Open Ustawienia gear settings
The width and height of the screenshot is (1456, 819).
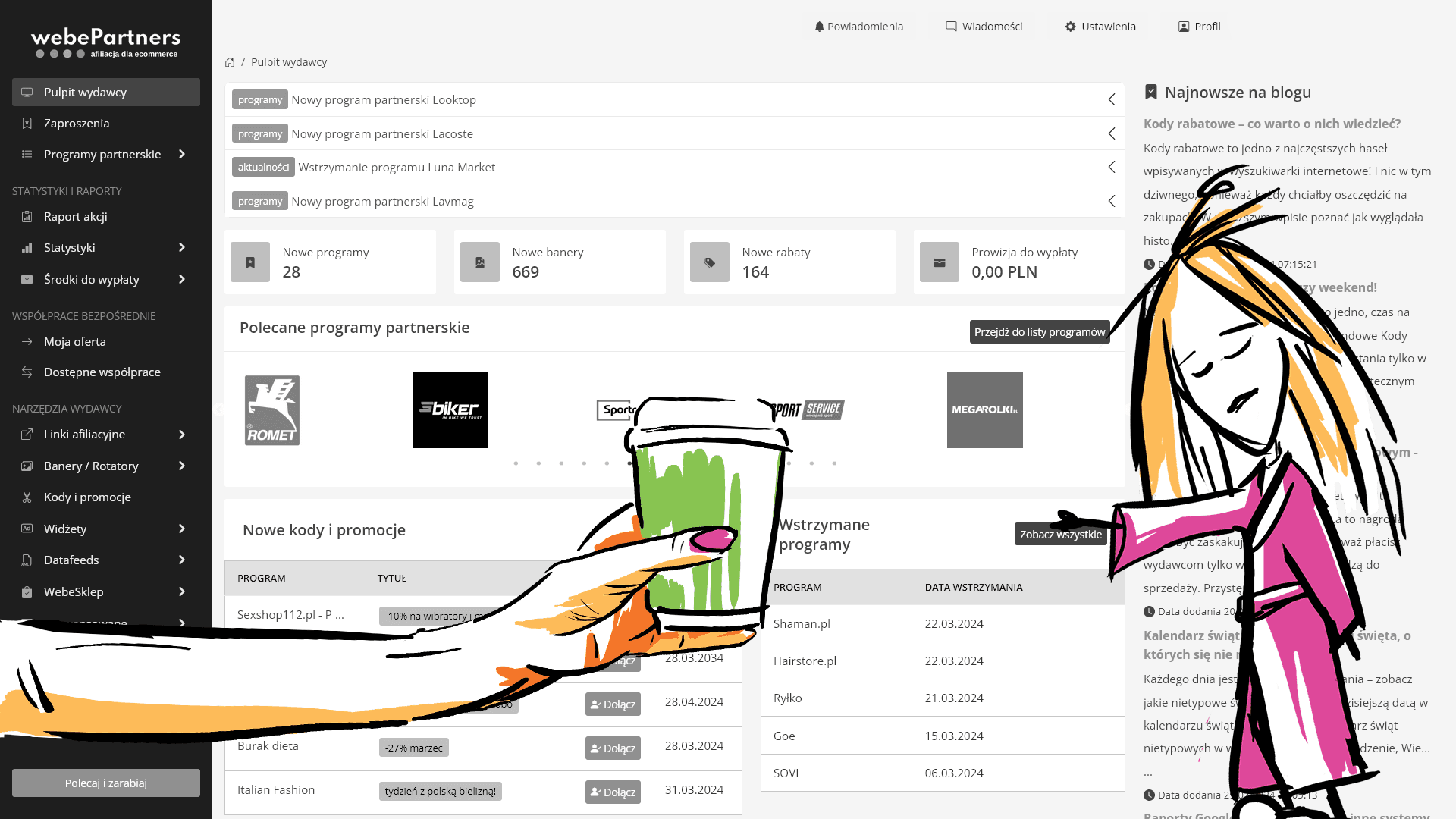point(1100,27)
